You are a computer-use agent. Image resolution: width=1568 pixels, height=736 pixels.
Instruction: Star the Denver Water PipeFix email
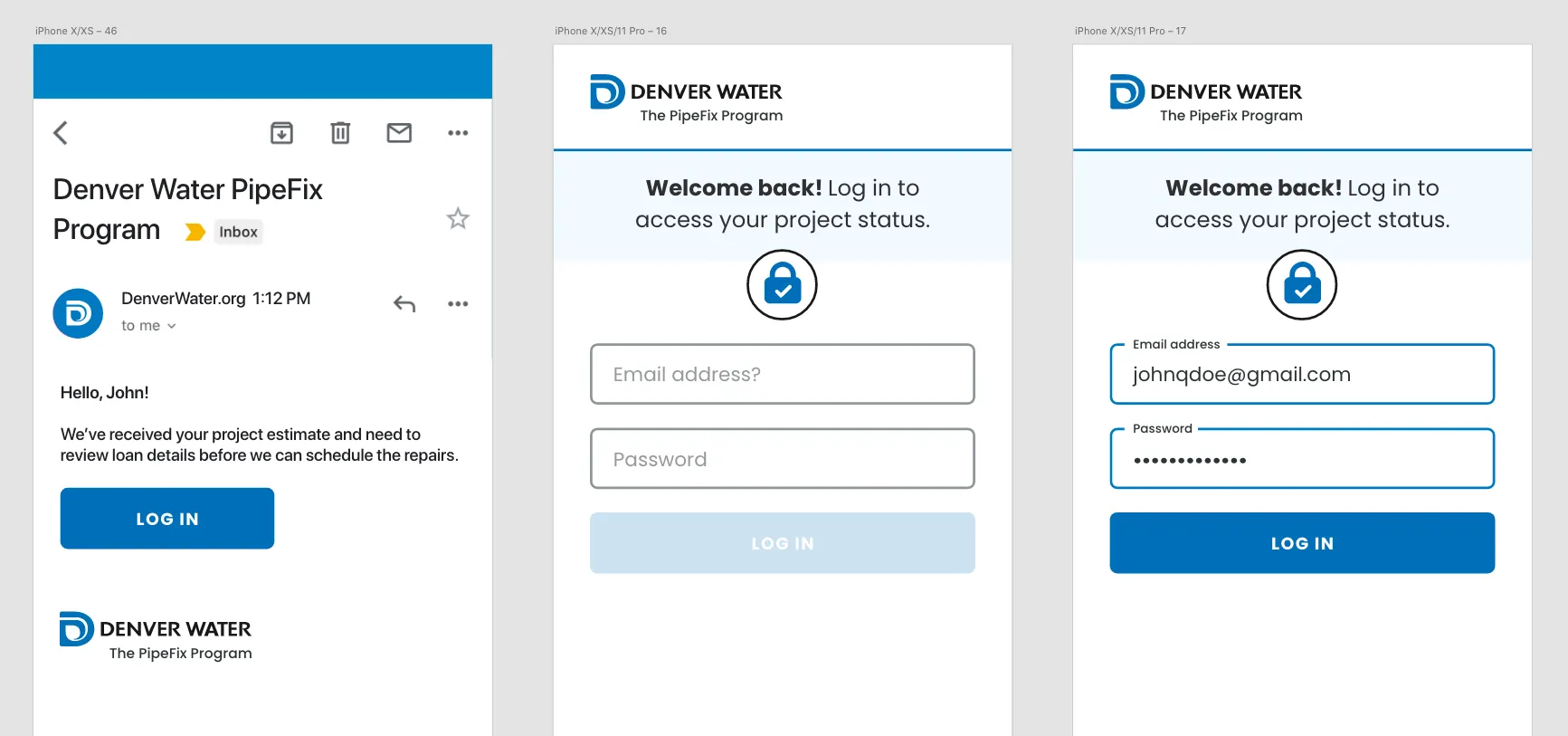pos(458,218)
